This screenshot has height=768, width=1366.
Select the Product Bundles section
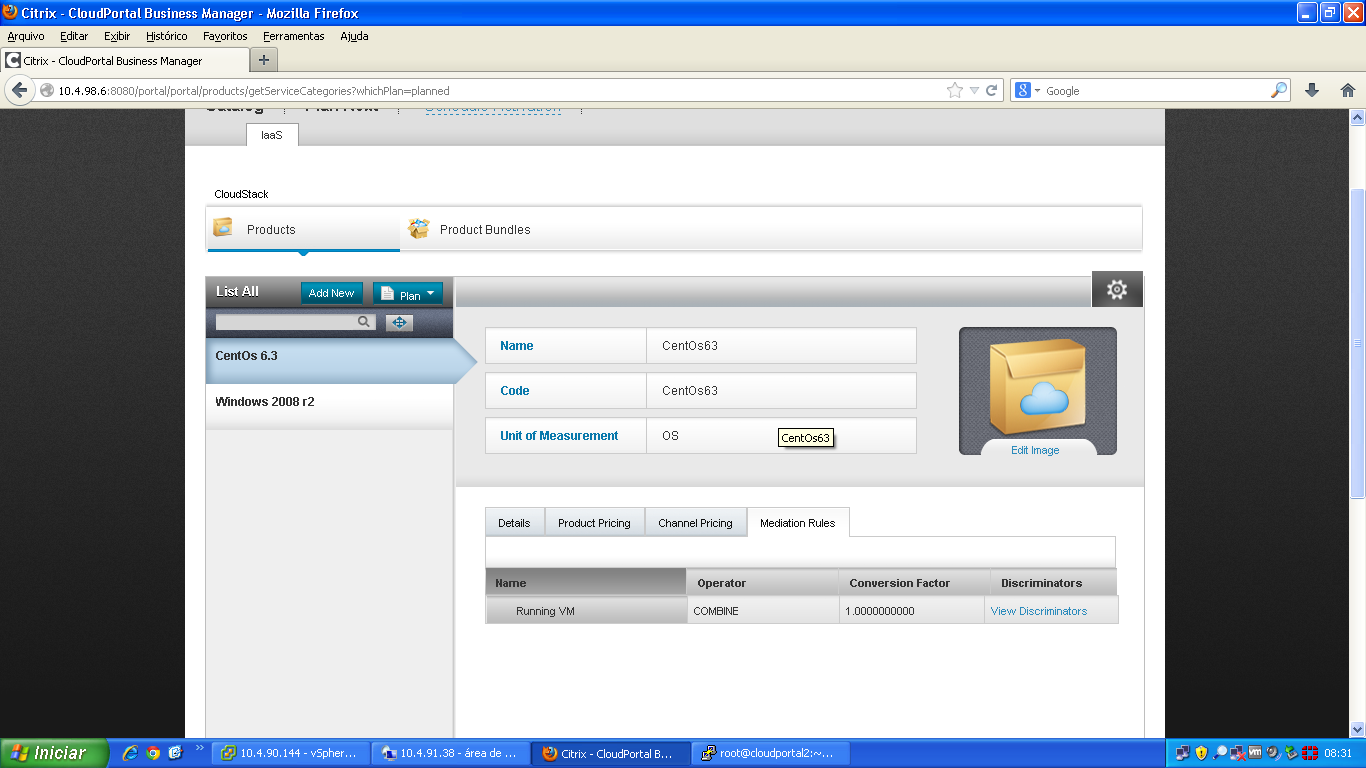pyautogui.click(x=485, y=229)
